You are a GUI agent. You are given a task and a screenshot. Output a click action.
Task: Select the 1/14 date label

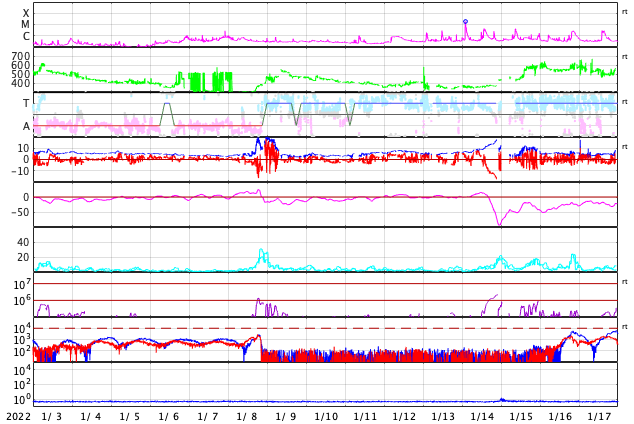482,416
